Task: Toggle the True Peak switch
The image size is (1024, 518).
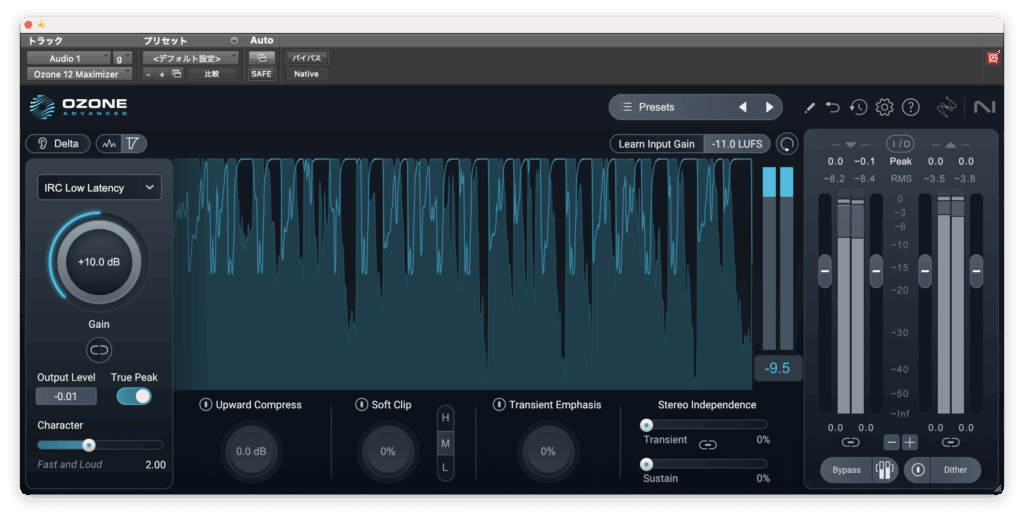Action: [134, 396]
